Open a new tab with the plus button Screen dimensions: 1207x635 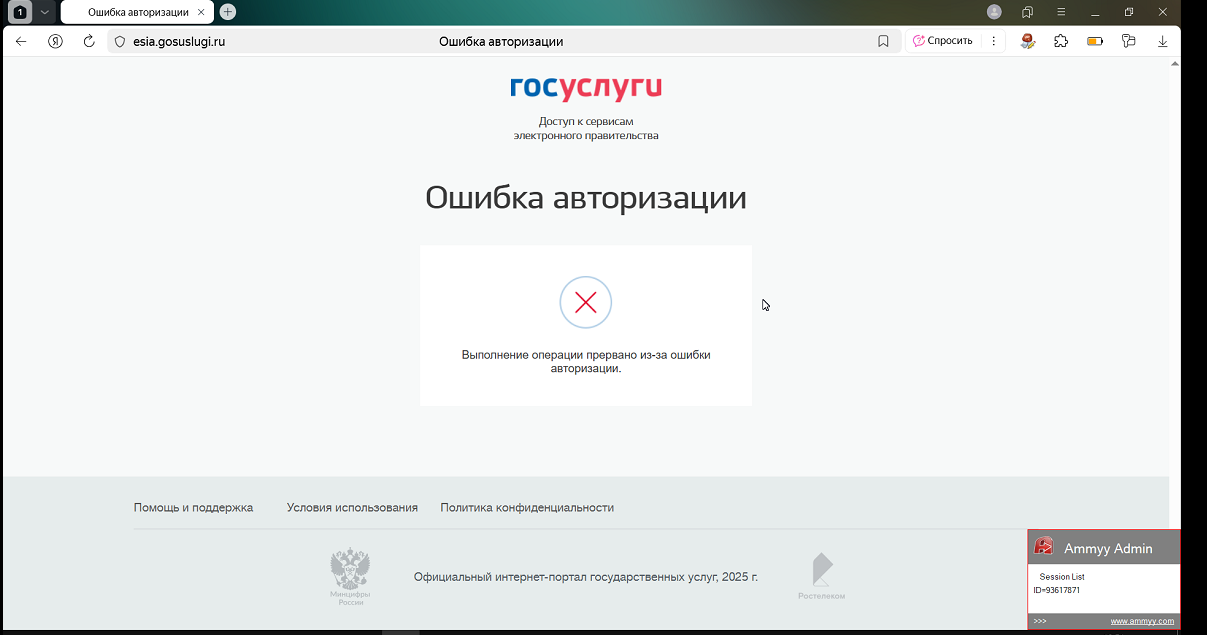[228, 12]
